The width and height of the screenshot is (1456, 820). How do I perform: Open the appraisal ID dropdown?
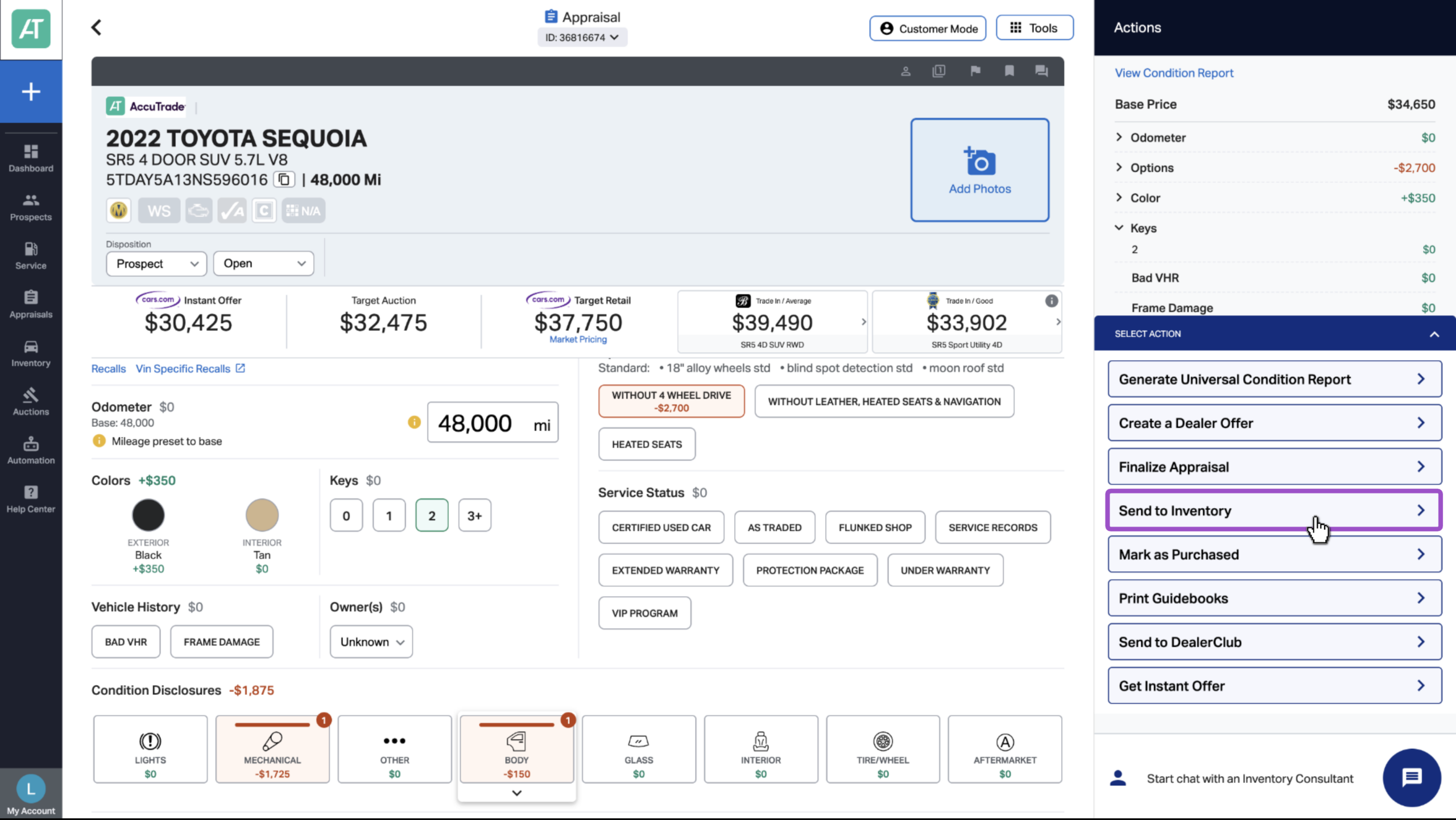[582, 38]
